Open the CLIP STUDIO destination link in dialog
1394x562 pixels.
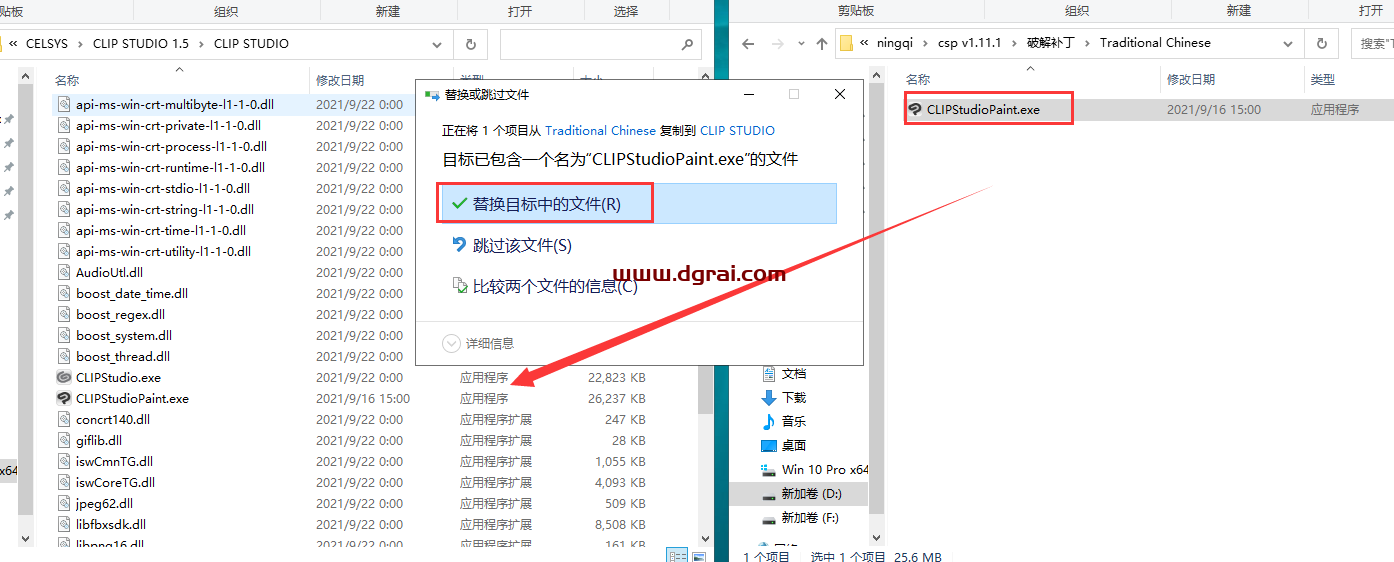tap(737, 131)
